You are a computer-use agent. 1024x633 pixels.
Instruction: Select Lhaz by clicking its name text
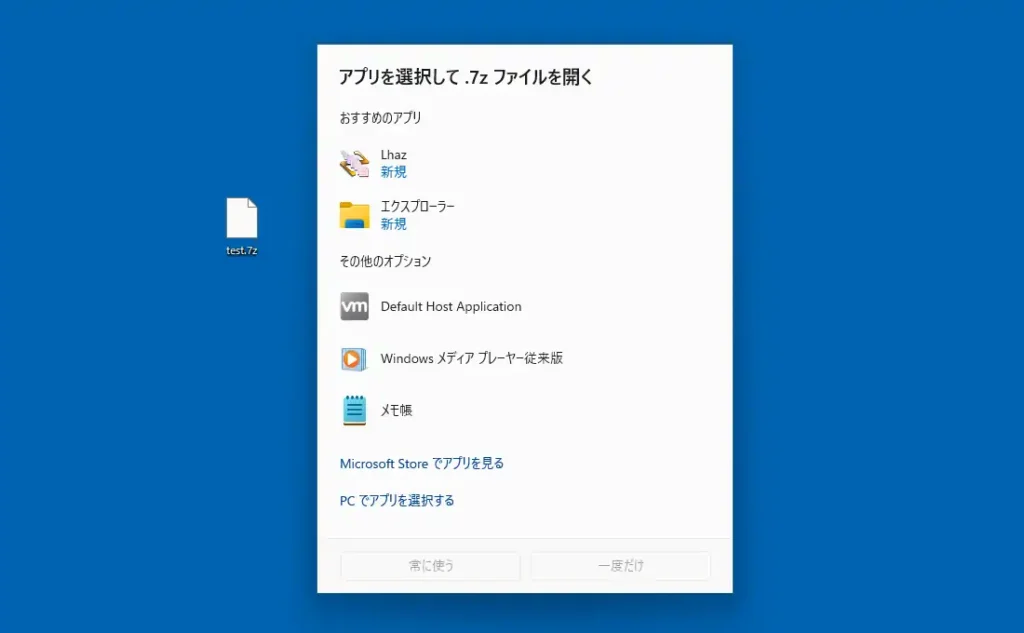click(x=393, y=154)
